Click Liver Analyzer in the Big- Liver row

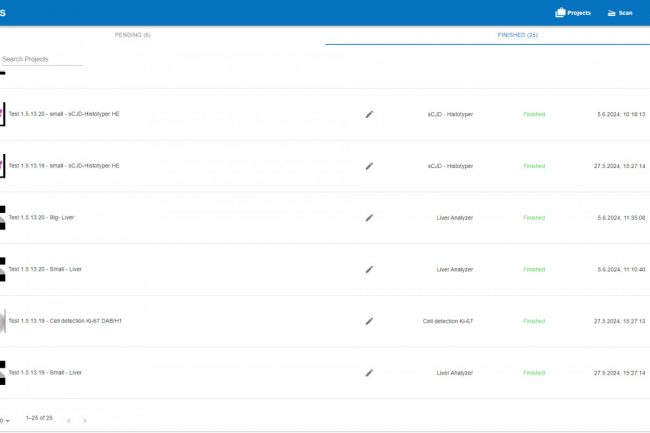click(x=455, y=218)
